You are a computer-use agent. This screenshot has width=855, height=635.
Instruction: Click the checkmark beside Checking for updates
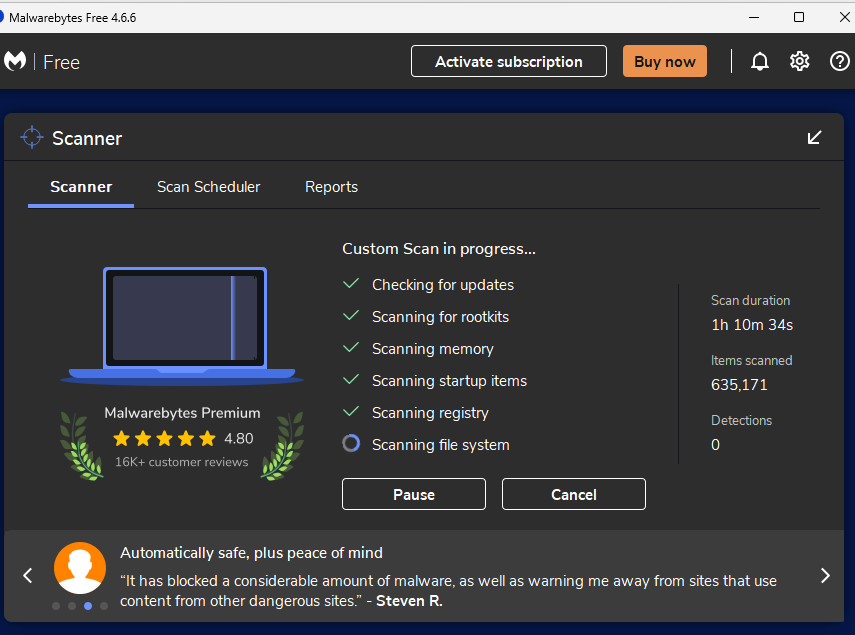pos(351,283)
